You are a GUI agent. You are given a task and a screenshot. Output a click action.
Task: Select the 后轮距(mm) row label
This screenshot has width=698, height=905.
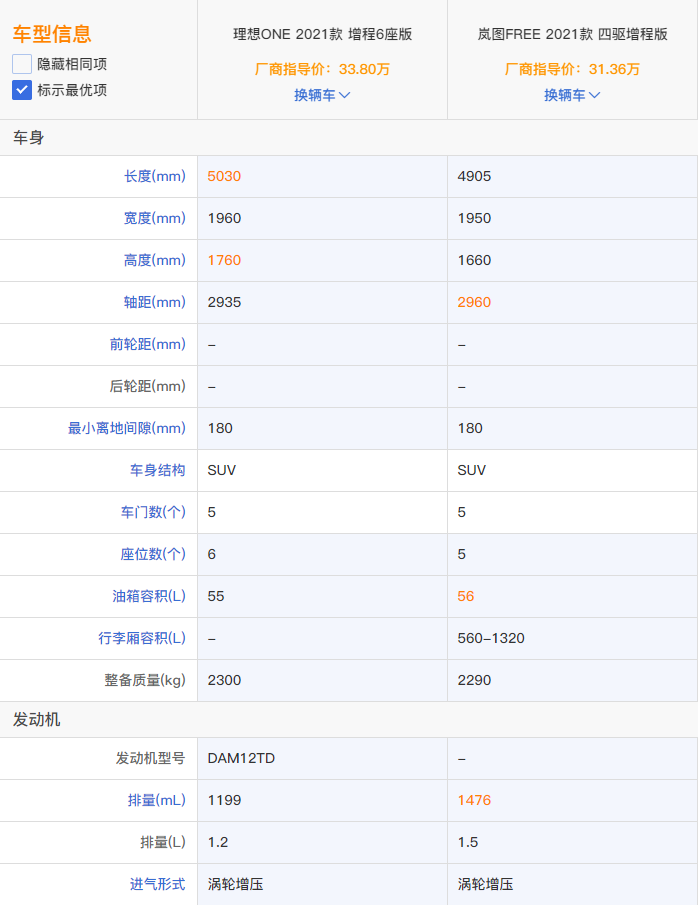click(148, 386)
